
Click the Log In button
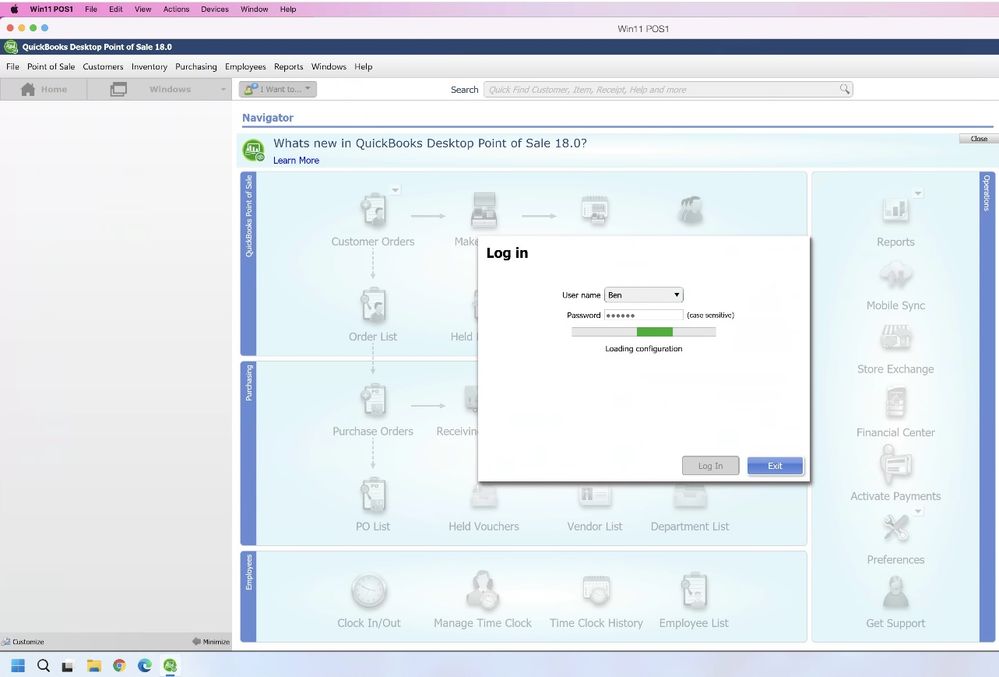click(x=710, y=466)
